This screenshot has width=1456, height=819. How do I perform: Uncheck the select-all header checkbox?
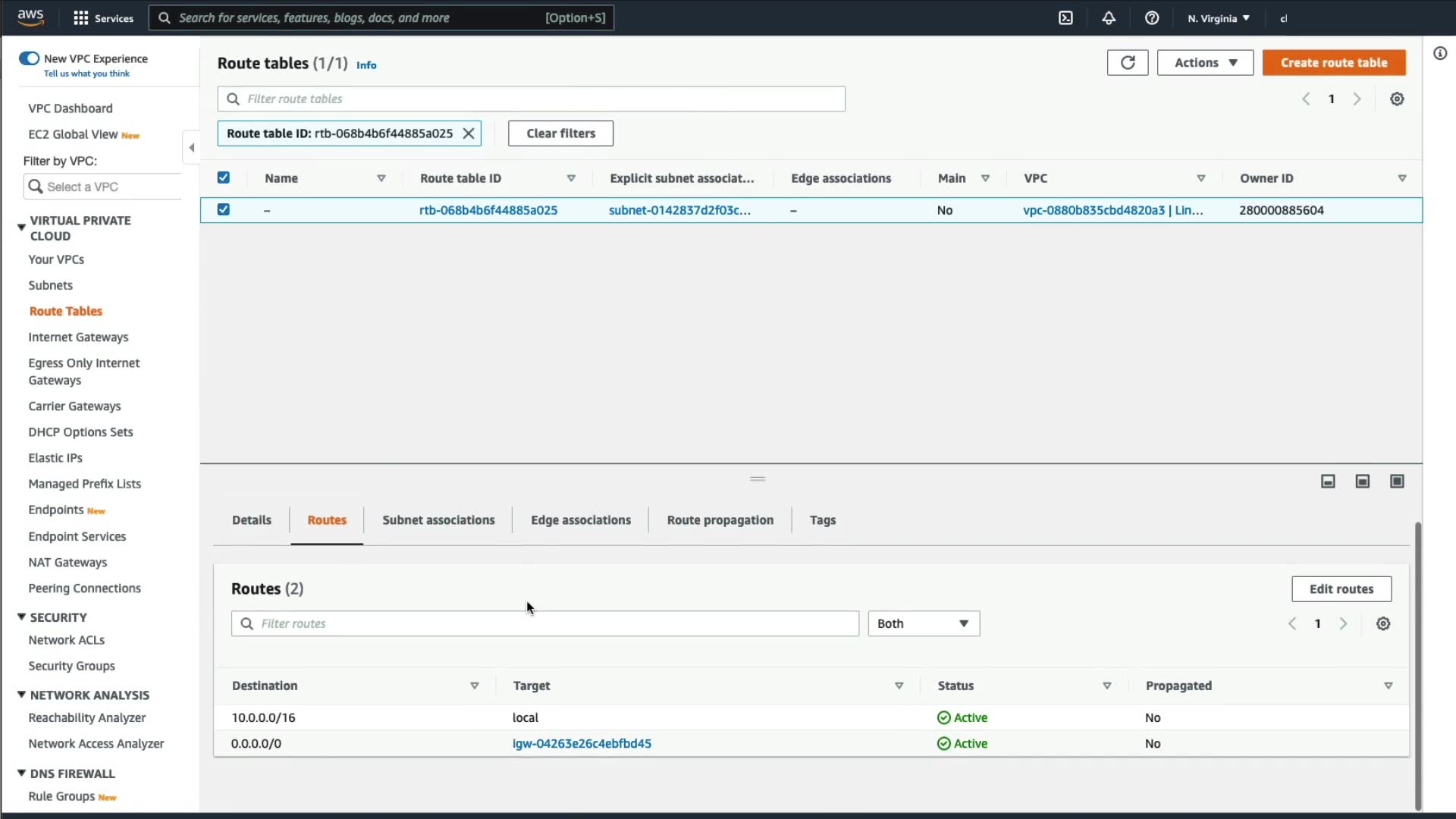(x=224, y=178)
